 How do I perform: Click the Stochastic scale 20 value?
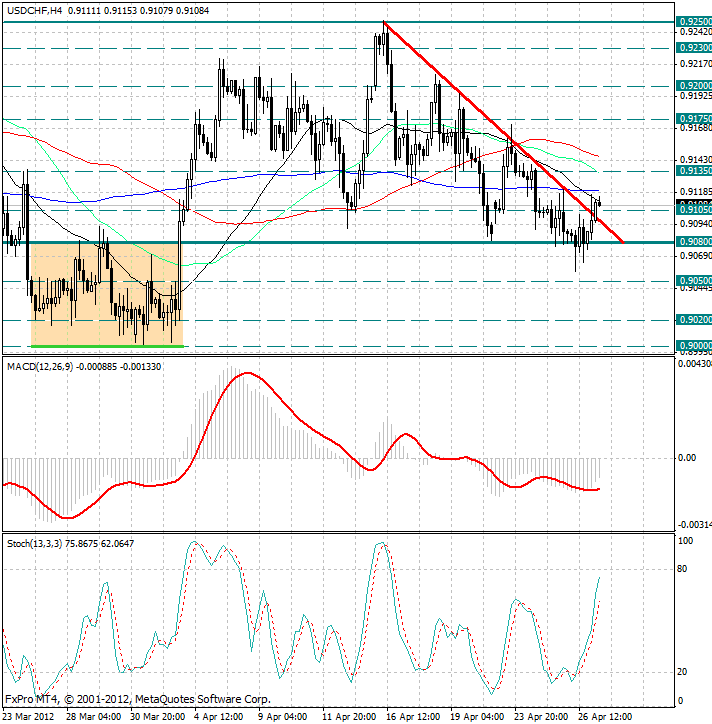[682, 672]
